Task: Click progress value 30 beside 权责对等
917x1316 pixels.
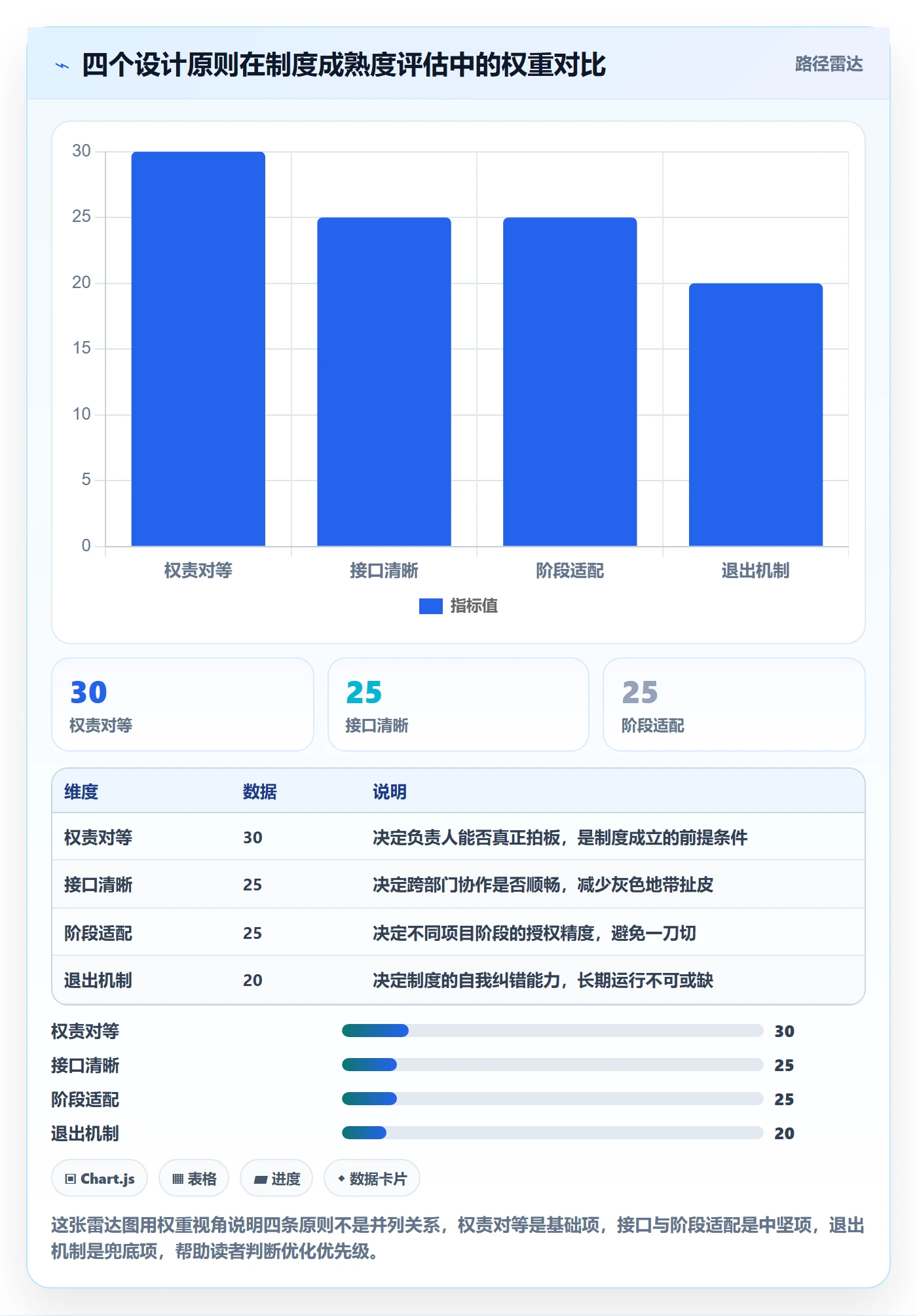Action: [x=784, y=1031]
